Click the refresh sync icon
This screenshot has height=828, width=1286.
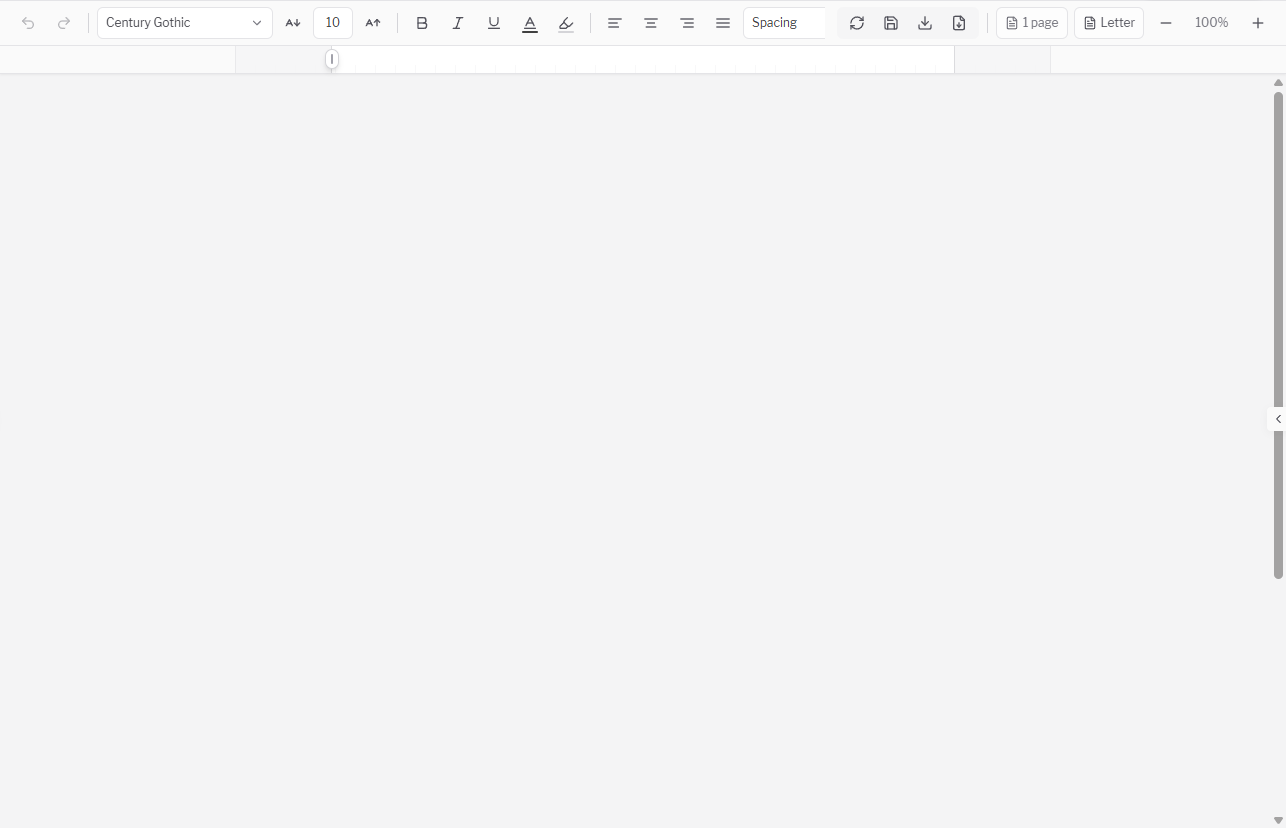[x=857, y=23]
